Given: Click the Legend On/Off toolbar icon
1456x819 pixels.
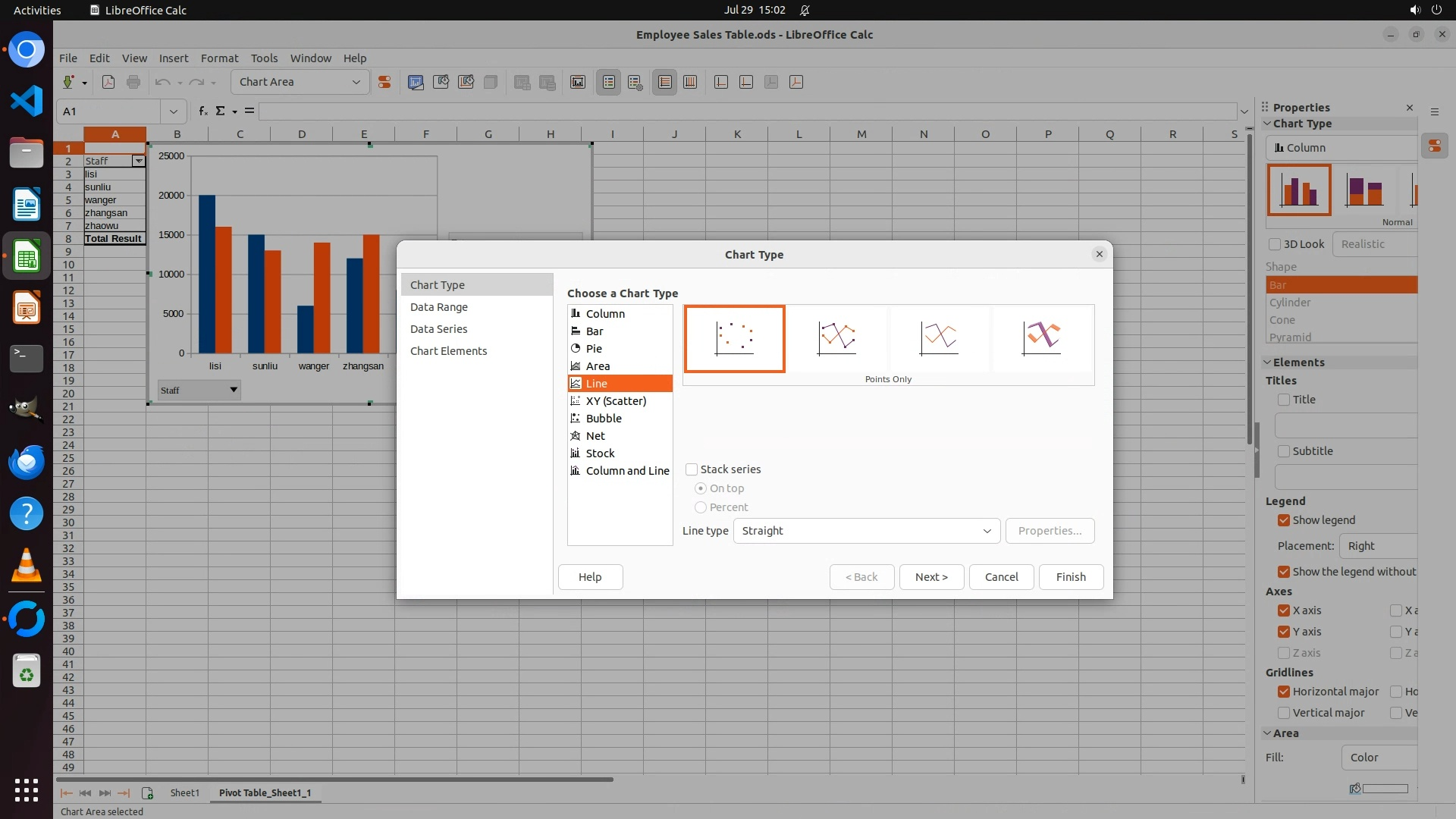Looking at the screenshot, I should pos(609,82).
